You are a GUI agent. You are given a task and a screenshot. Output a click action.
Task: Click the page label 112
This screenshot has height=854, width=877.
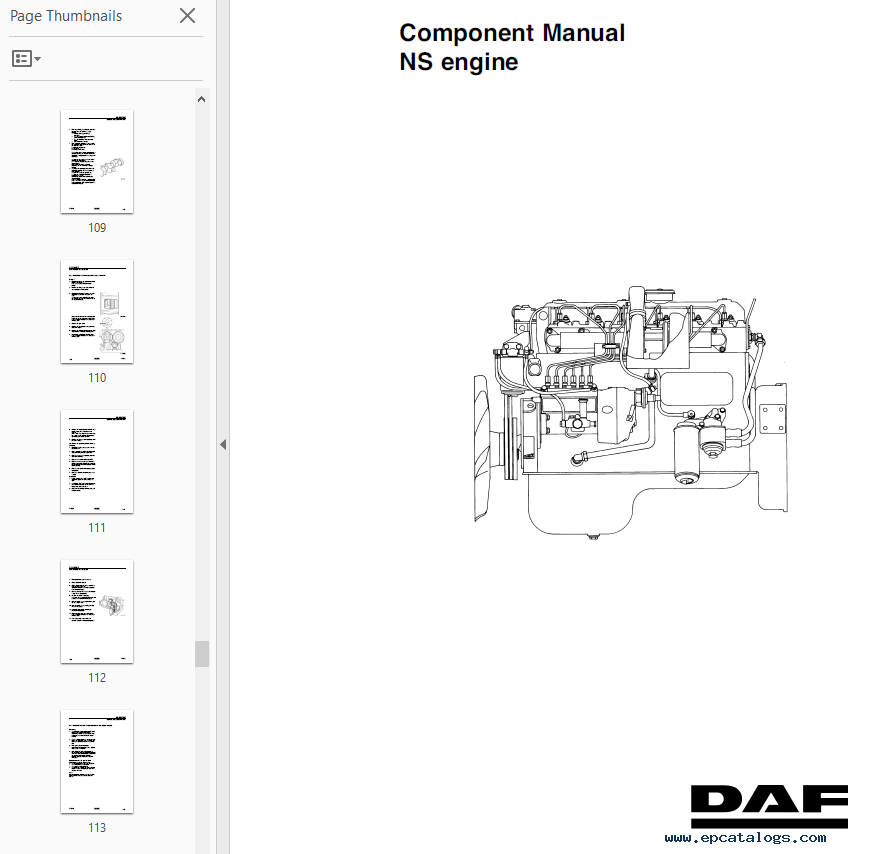[x=97, y=677]
